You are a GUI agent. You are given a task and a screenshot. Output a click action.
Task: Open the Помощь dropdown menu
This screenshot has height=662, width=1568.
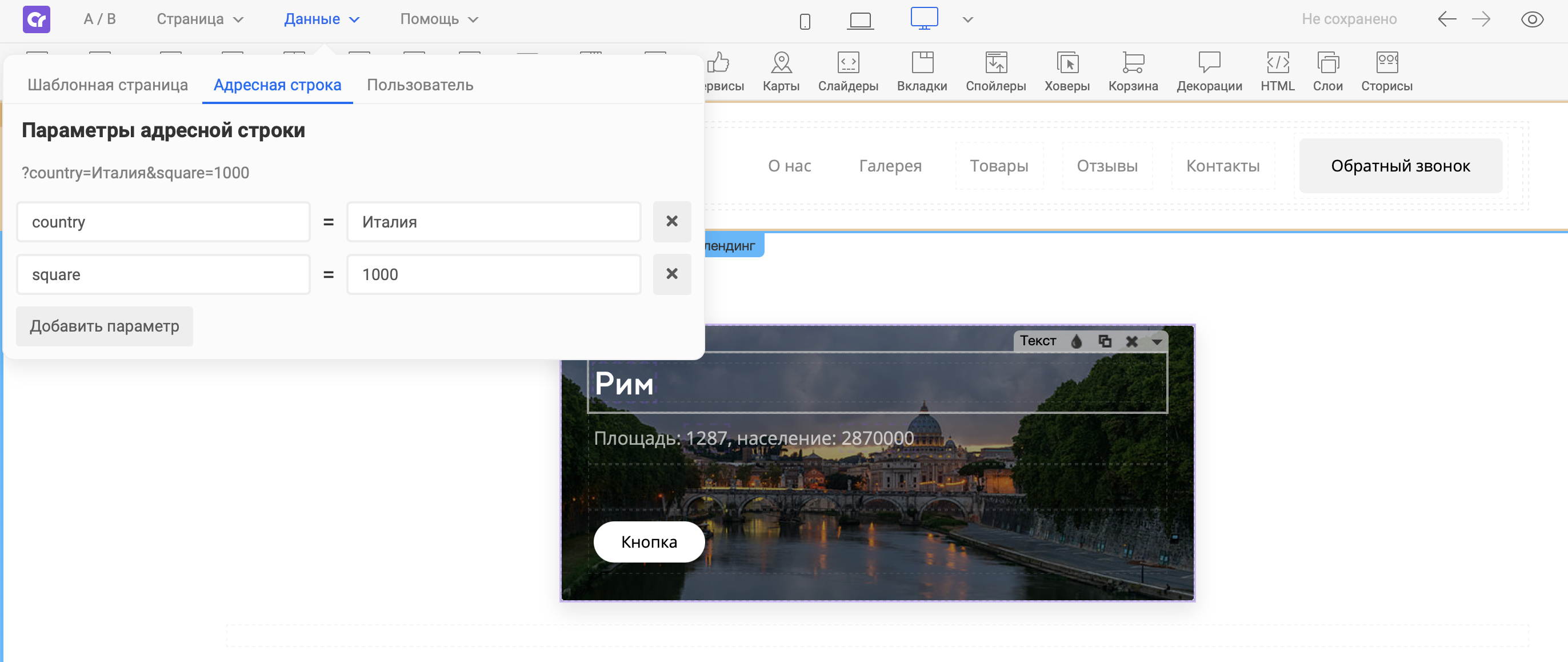click(x=439, y=19)
